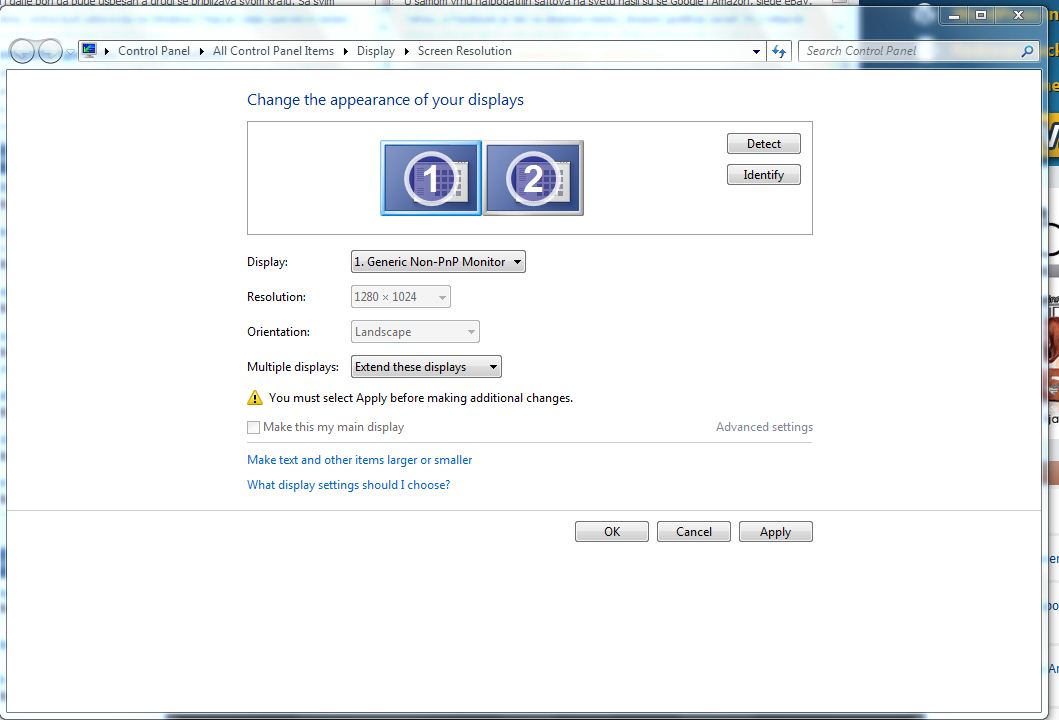Screen dimensions: 1059x720
Task: Open What display settings should I choose link
Action: point(348,485)
